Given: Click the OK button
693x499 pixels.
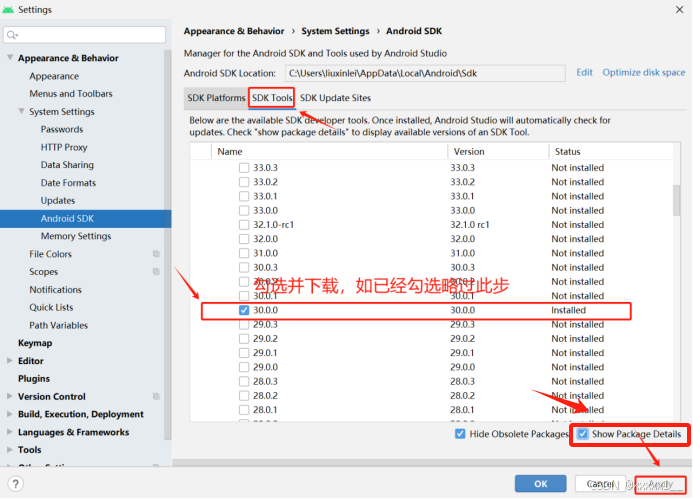Looking at the screenshot, I should (541, 484).
